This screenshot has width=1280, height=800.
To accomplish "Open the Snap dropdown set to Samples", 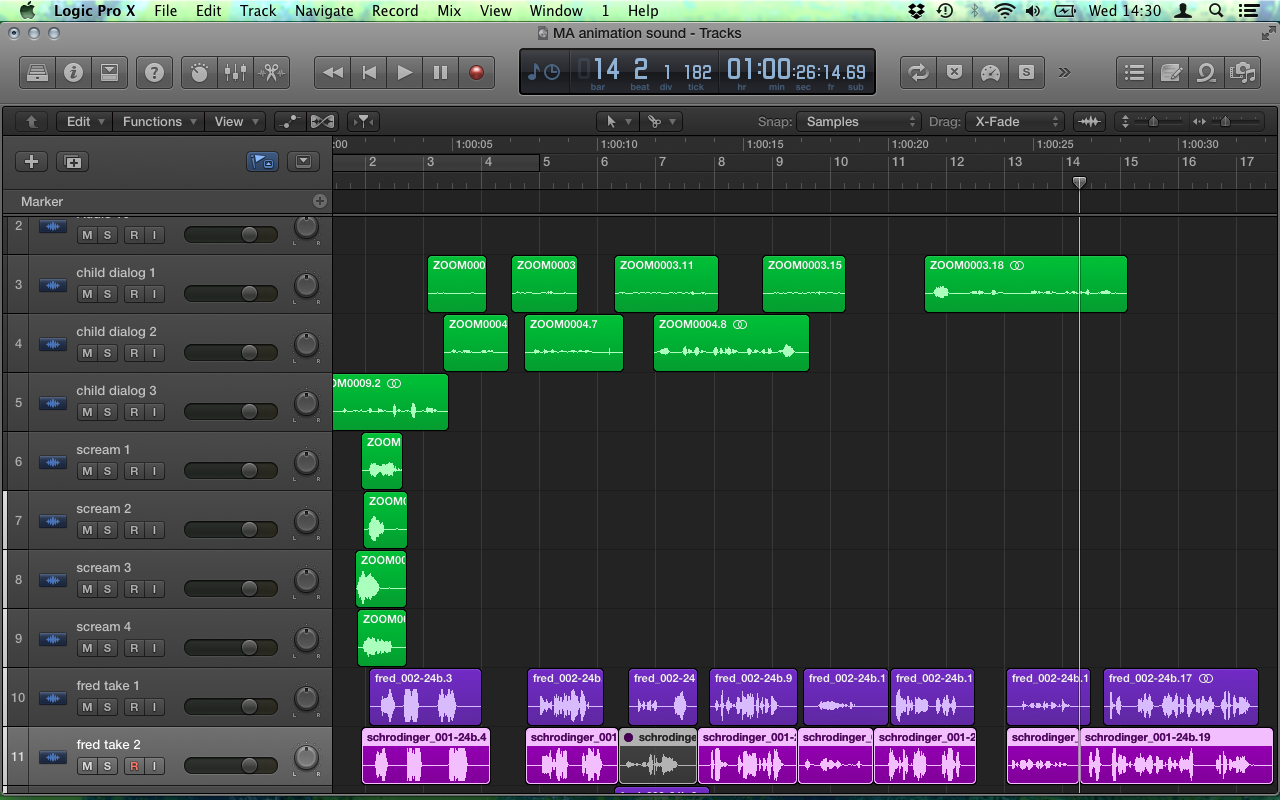I will (858, 121).
